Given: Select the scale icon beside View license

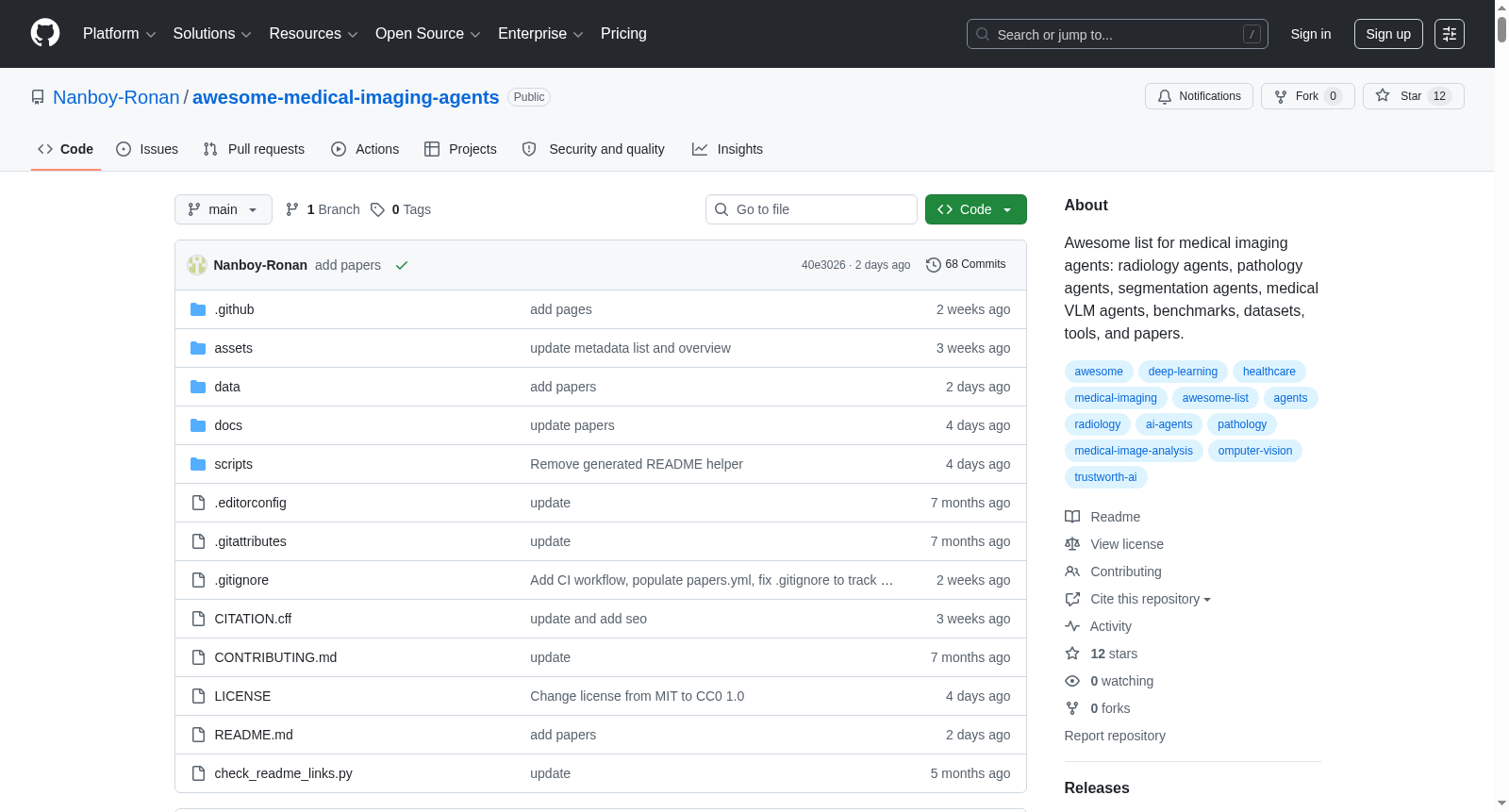Looking at the screenshot, I should coord(1072,544).
